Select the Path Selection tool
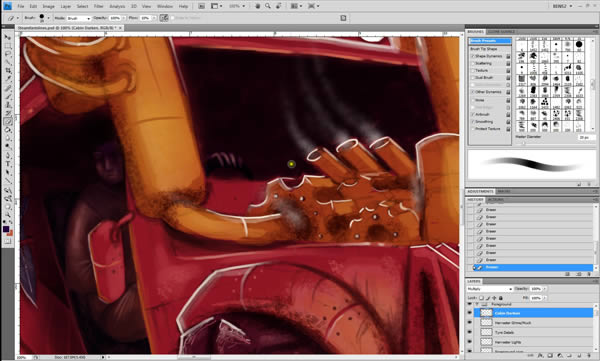600x361 pixels. (x=8, y=173)
